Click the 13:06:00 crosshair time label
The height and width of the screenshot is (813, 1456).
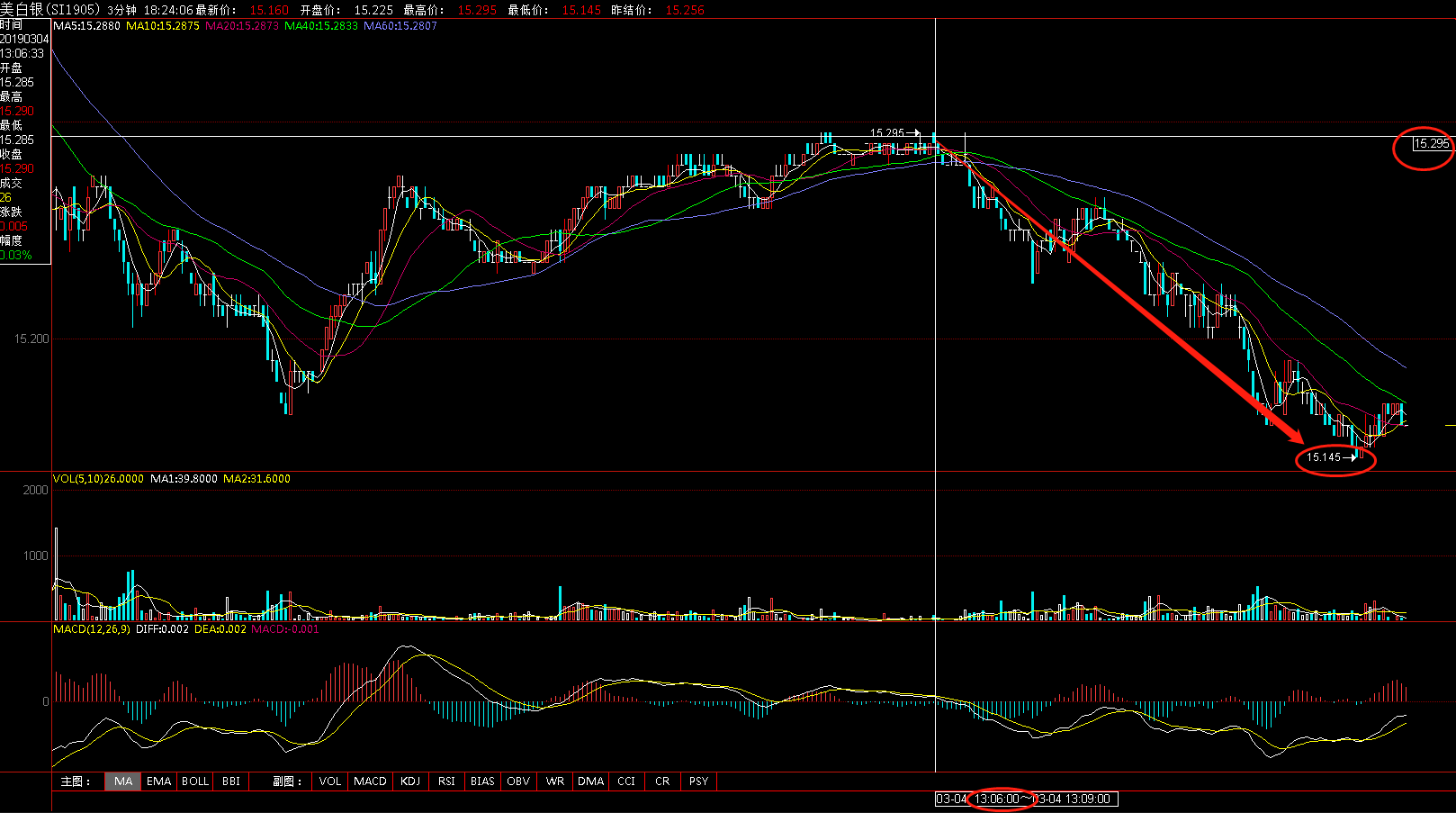coord(997,799)
